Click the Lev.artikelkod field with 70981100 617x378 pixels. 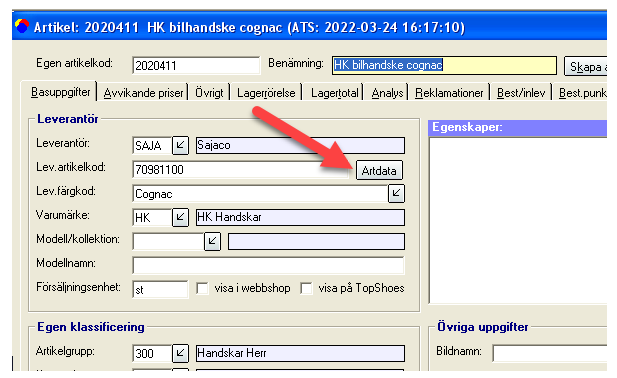(x=240, y=170)
